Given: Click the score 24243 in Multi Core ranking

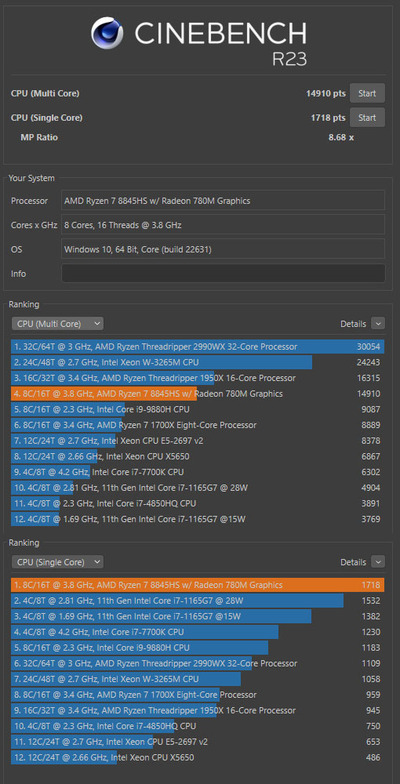Looking at the screenshot, I should coord(368,362).
